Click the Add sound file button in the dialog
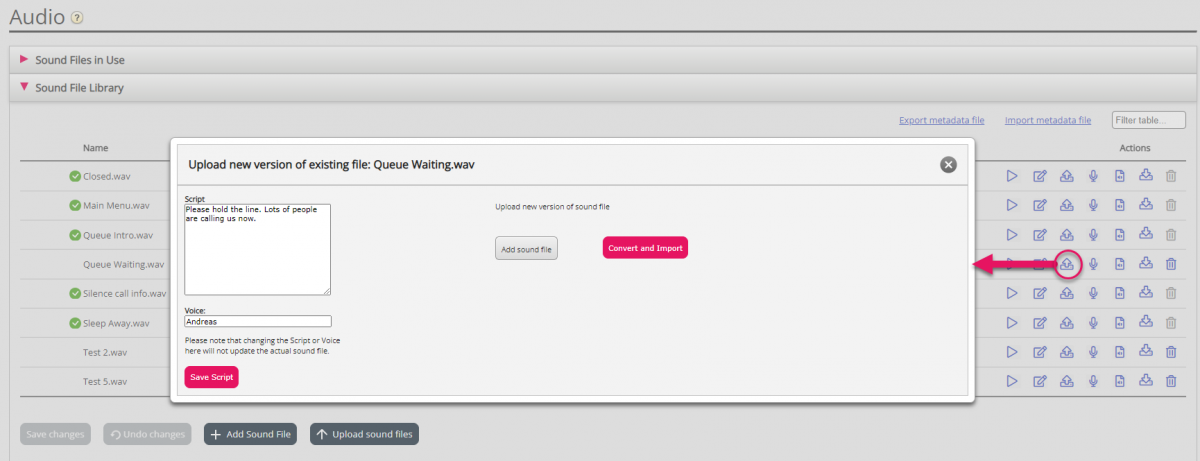 point(526,248)
